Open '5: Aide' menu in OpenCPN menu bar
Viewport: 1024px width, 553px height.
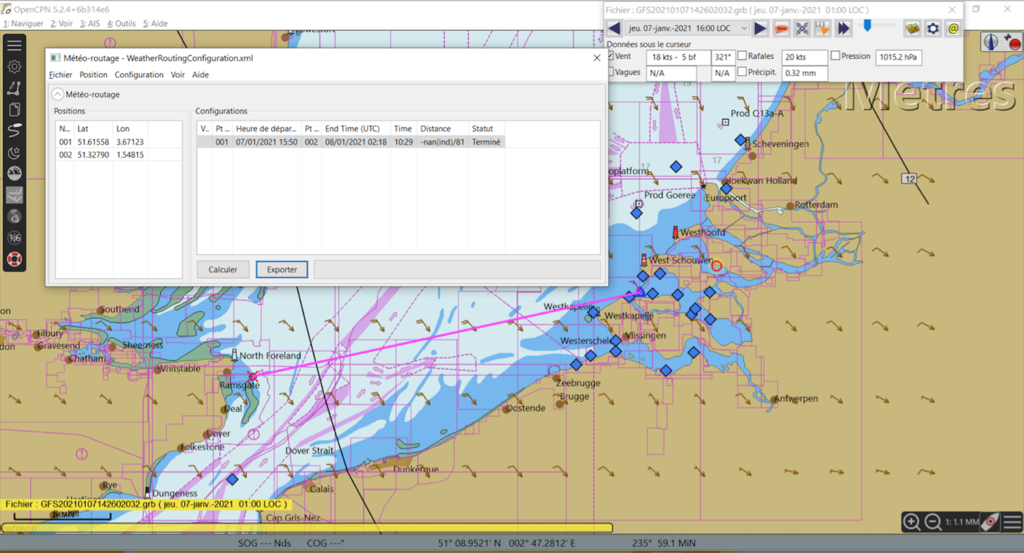tap(155, 24)
